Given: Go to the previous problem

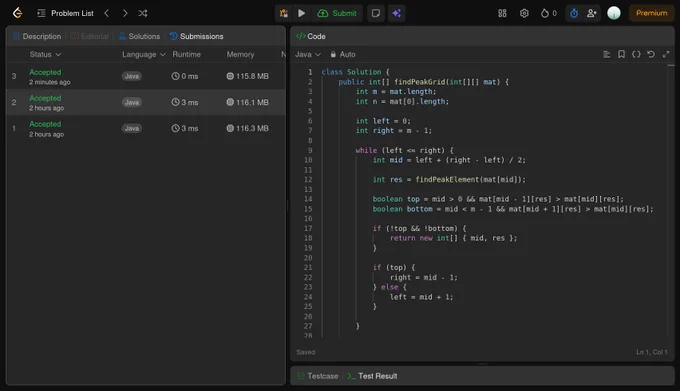Looking at the screenshot, I should pyautogui.click(x=107, y=13).
